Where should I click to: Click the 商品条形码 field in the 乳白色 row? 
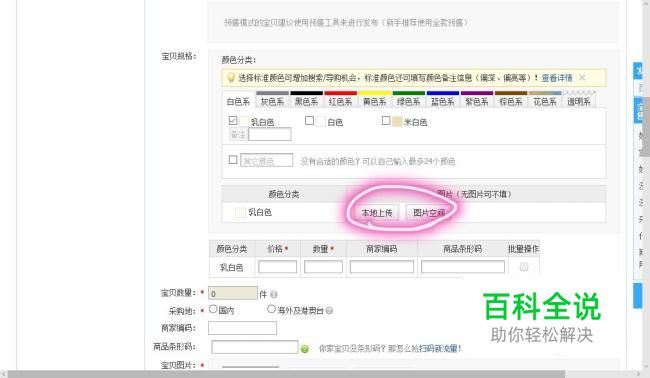point(463,267)
